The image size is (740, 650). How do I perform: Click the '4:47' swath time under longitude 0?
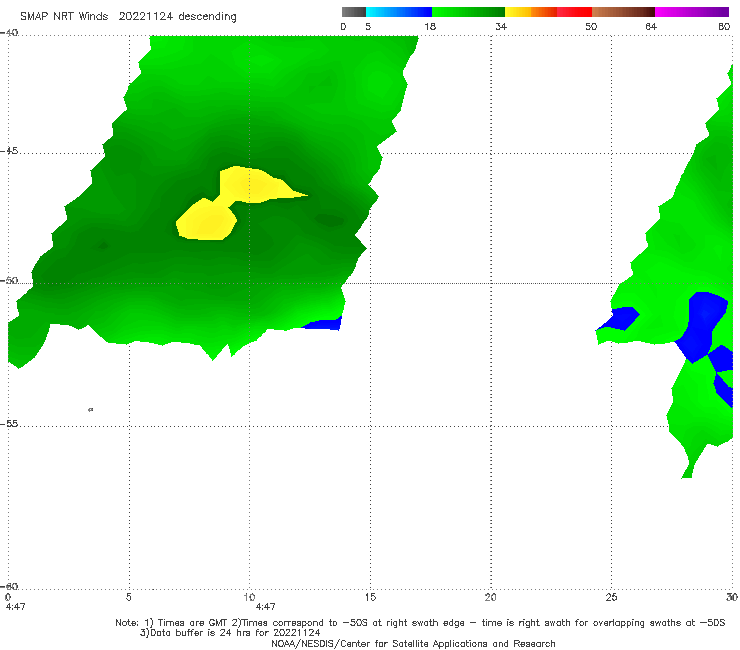click(x=15, y=607)
